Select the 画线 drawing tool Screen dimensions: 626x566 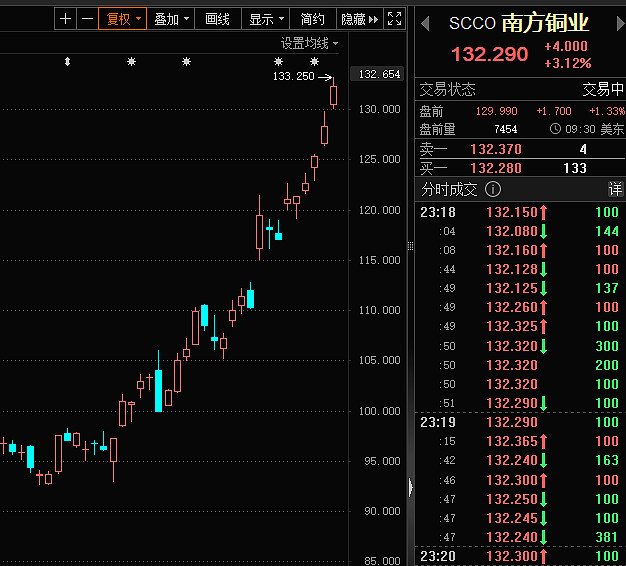[218, 19]
